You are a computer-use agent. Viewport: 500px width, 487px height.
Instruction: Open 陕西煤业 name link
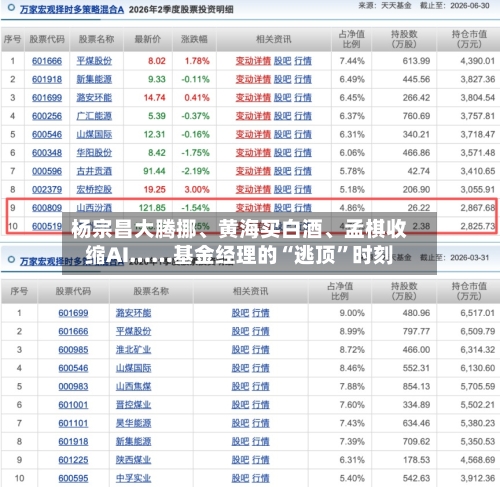[x=133, y=460]
